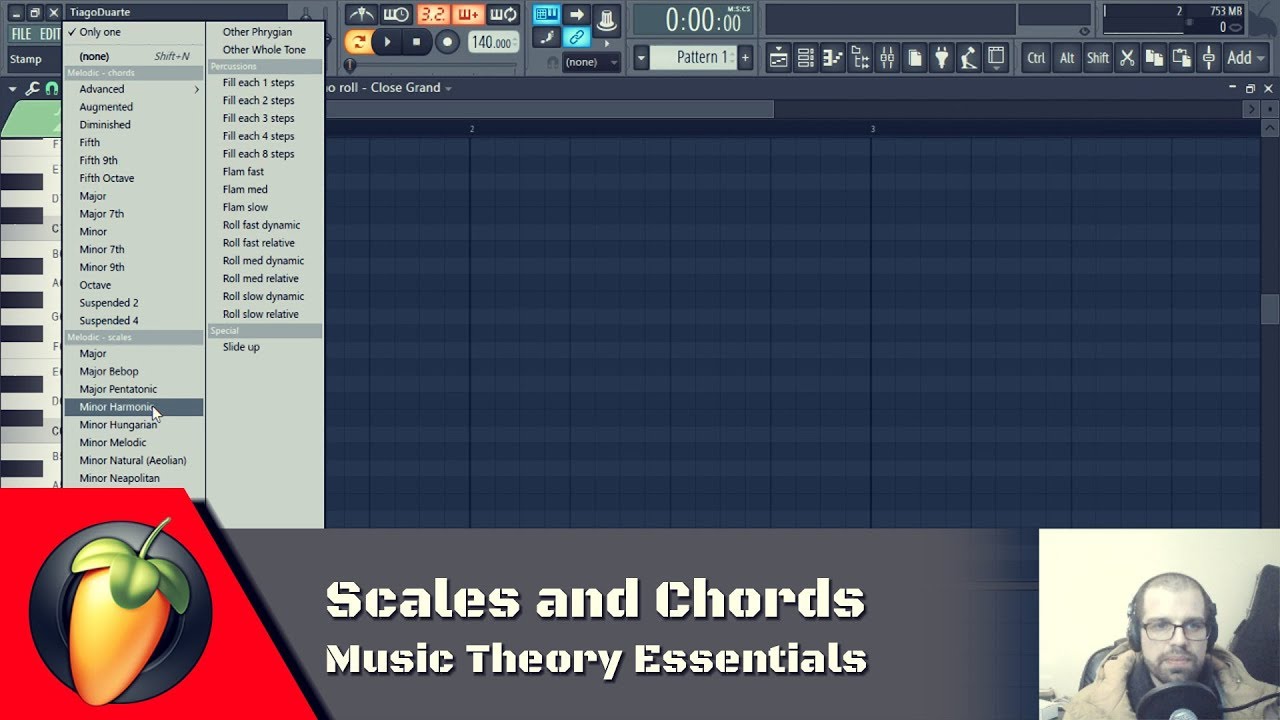The height and width of the screenshot is (720, 1280).
Task: Toggle the pattern/song mode switch
Action: point(358,42)
